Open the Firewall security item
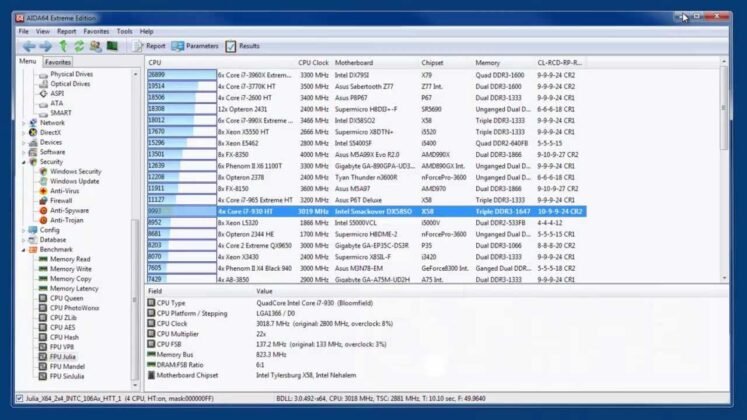The image size is (747, 420). tap(61, 200)
